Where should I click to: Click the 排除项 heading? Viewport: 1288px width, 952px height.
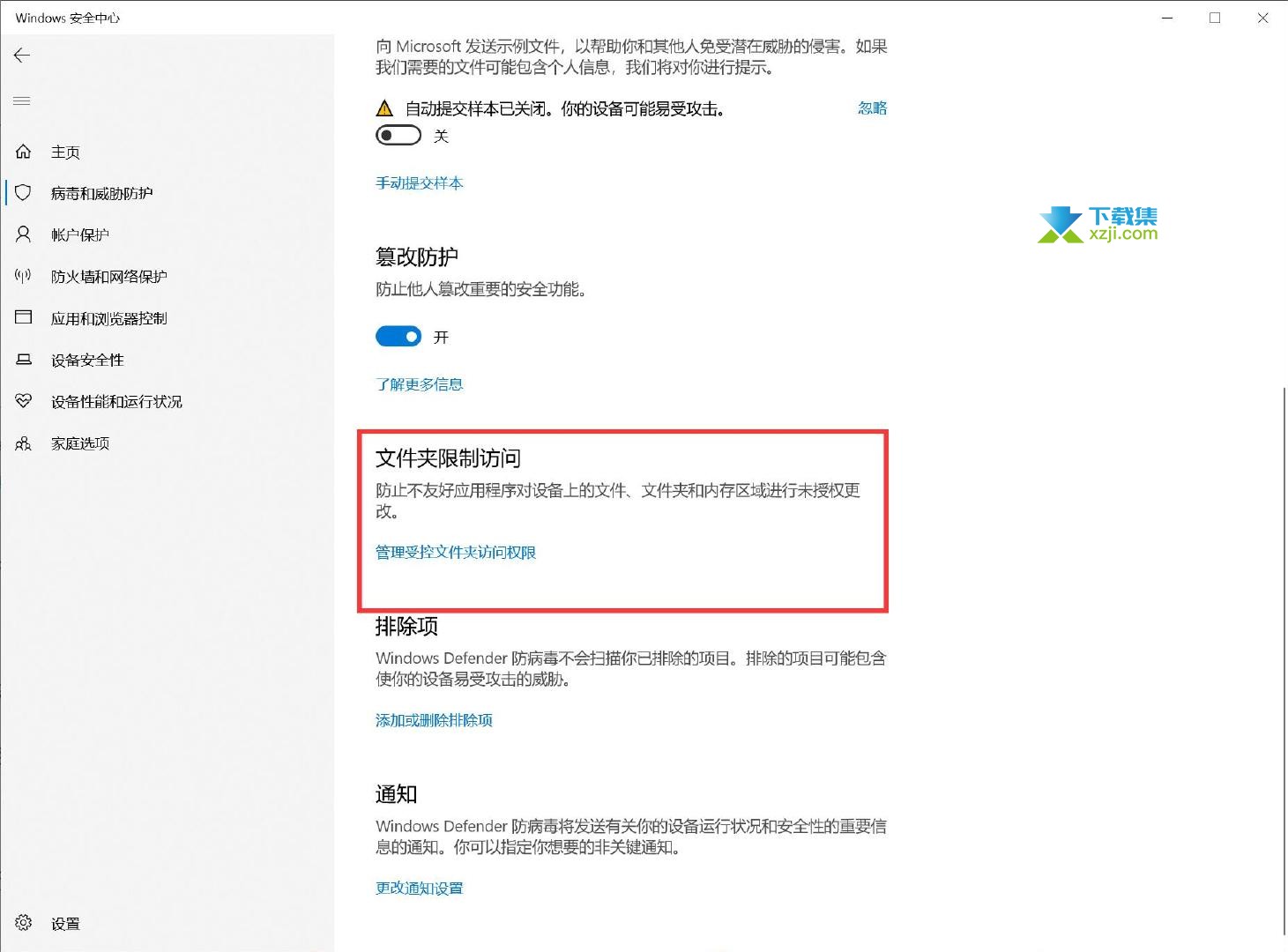click(x=406, y=626)
